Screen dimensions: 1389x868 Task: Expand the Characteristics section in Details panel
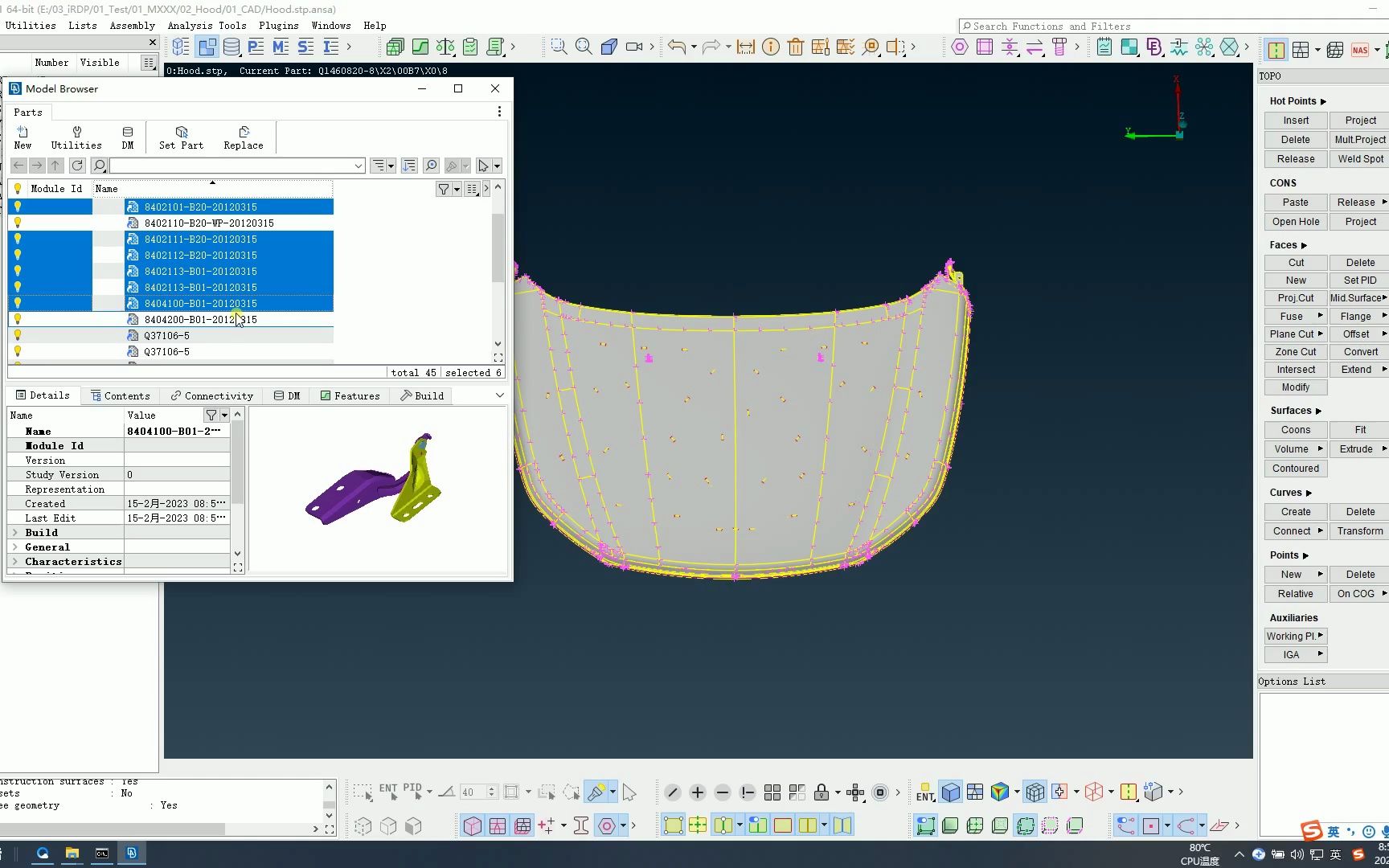16,561
